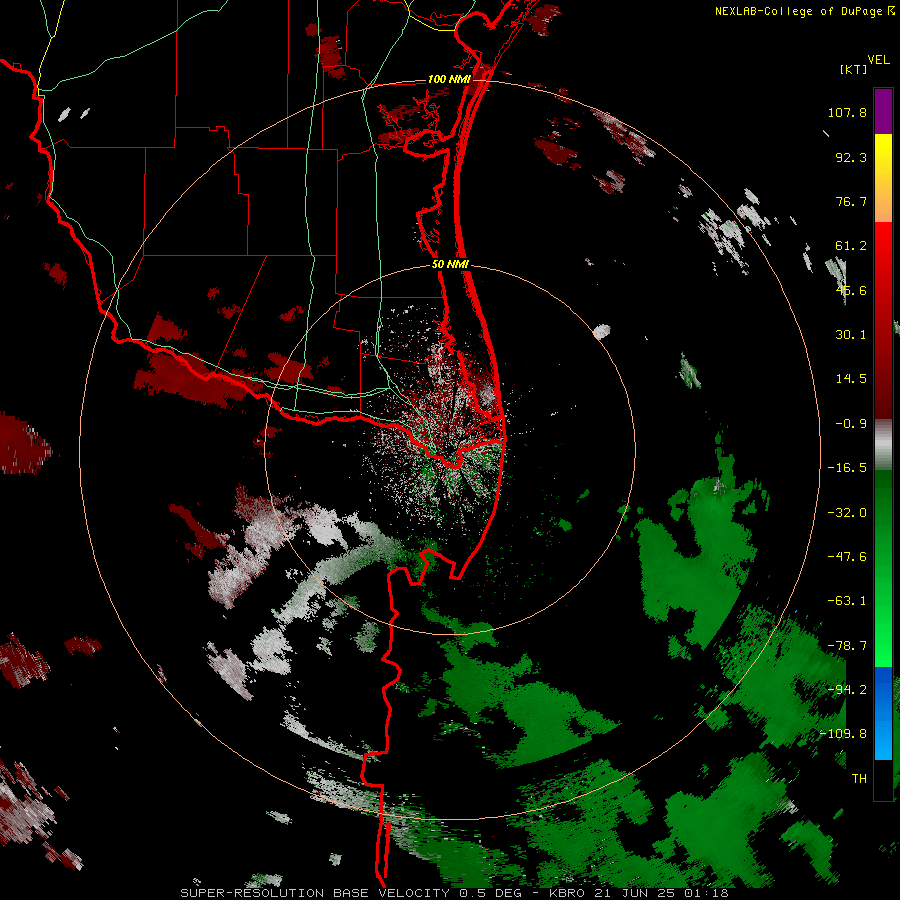
Task: Click the 50 NMI range ring label
Action: [x=451, y=265]
